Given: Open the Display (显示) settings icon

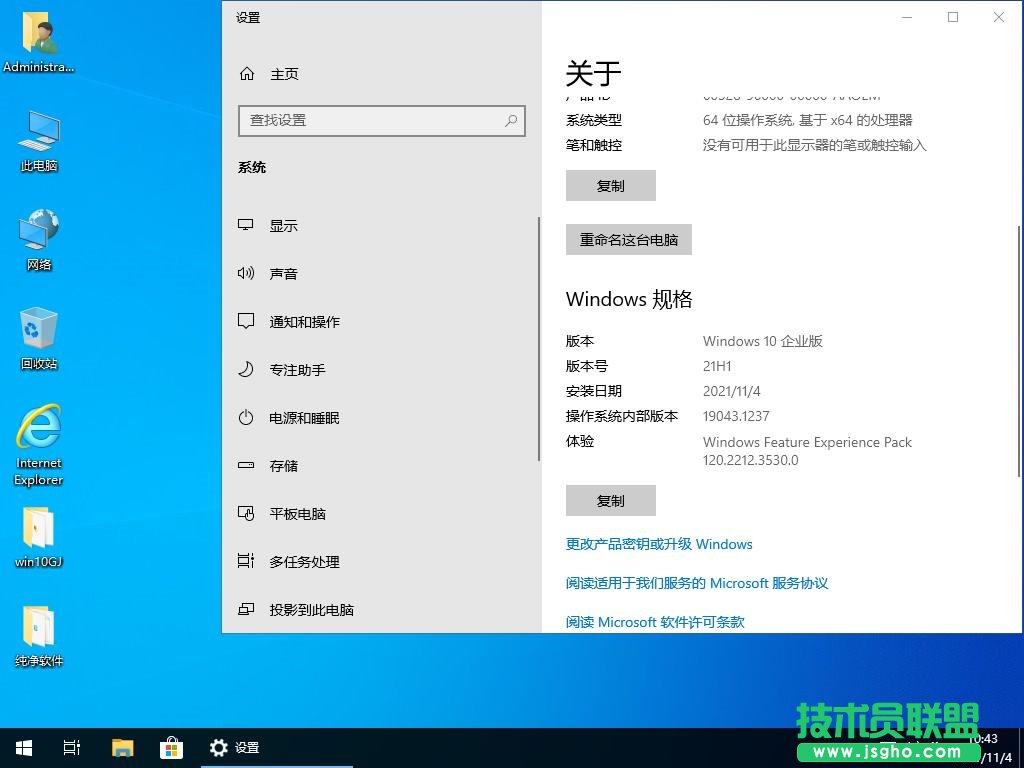Looking at the screenshot, I should point(246,226).
